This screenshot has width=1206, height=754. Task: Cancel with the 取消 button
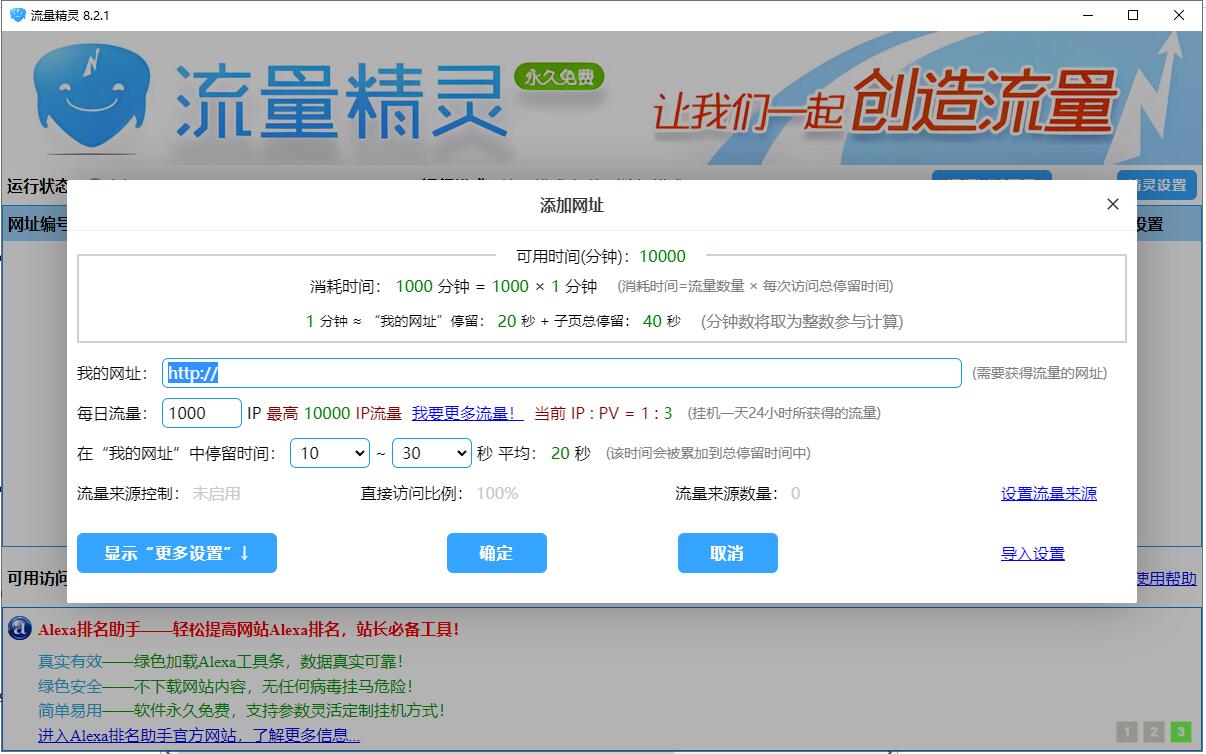click(x=728, y=553)
